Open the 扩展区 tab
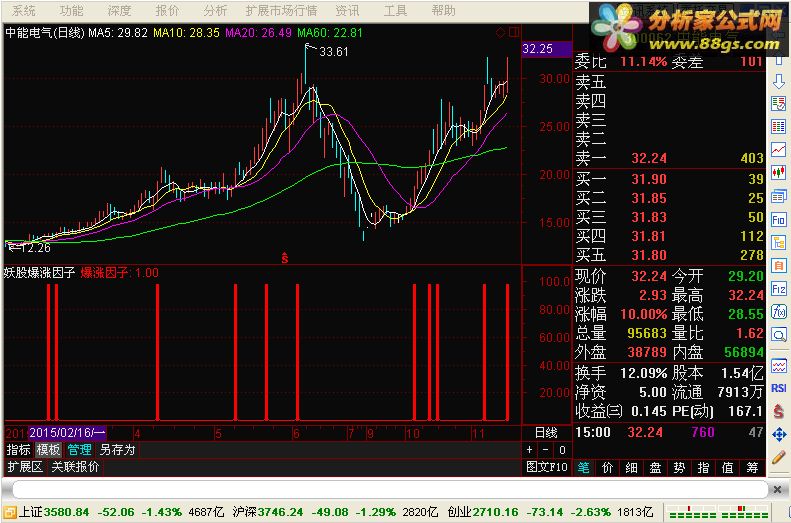Screen dimensions: 791x523 coord(25,467)
